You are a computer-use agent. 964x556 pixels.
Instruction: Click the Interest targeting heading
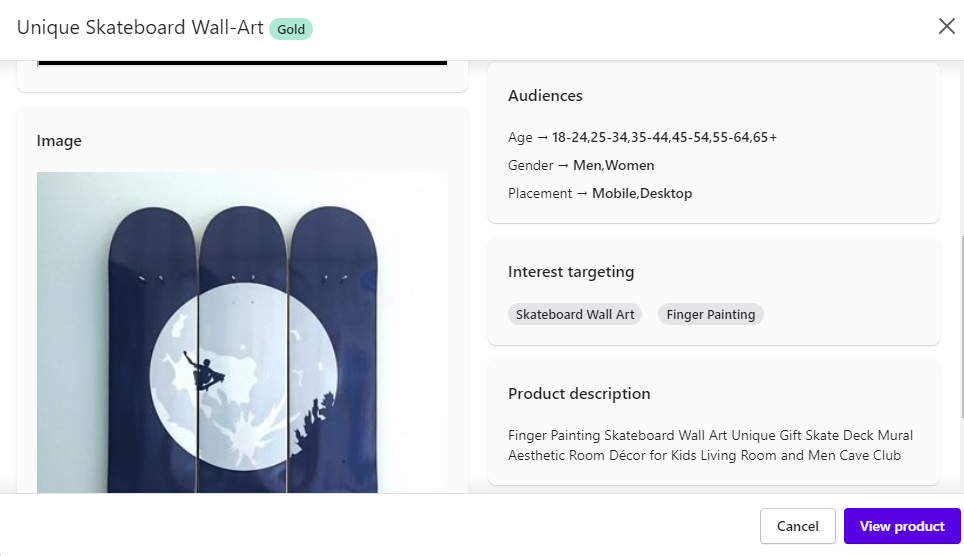(x=571, y=272)
